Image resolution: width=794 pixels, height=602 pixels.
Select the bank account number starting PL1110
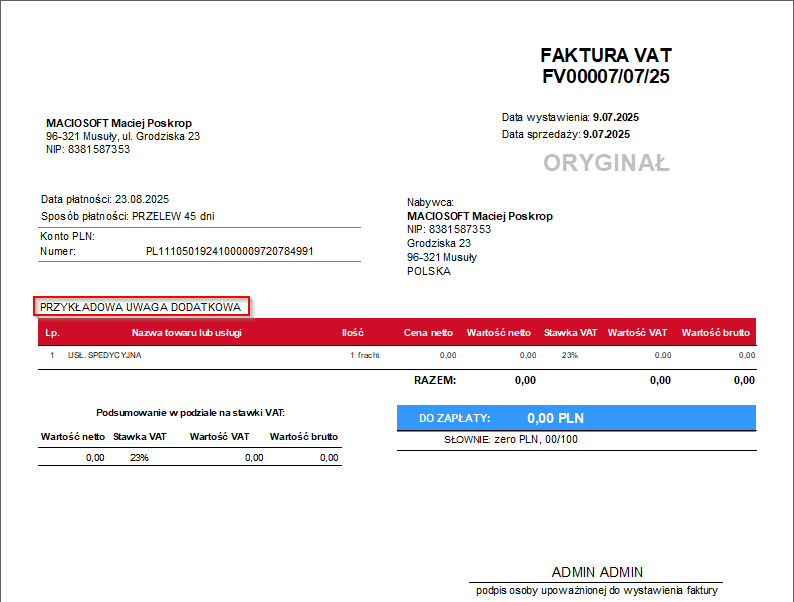click(x=229, y=251)
